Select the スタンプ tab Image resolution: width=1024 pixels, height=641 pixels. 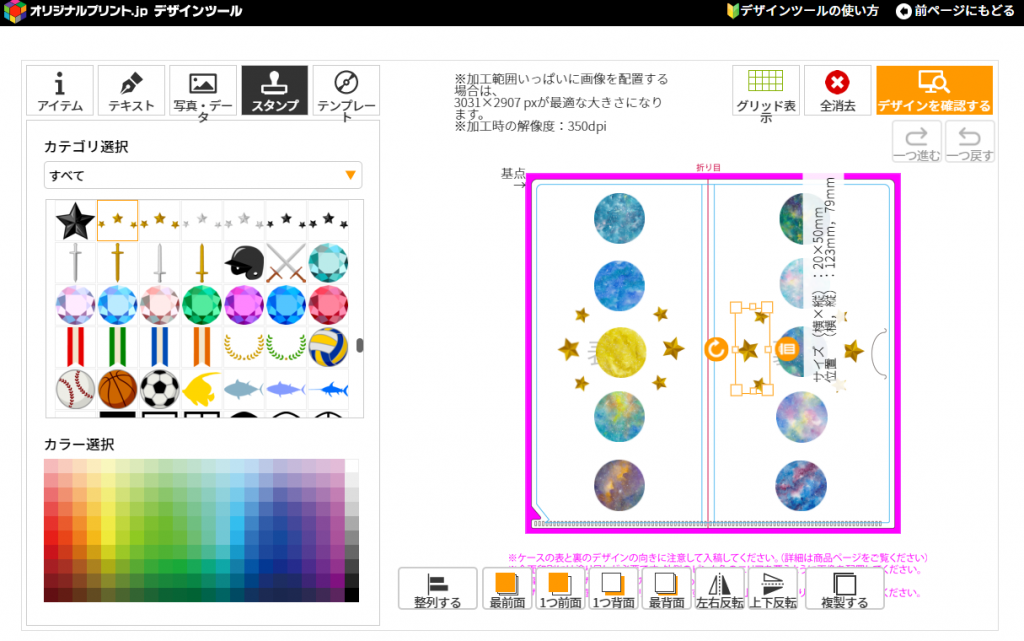[274, 90]
